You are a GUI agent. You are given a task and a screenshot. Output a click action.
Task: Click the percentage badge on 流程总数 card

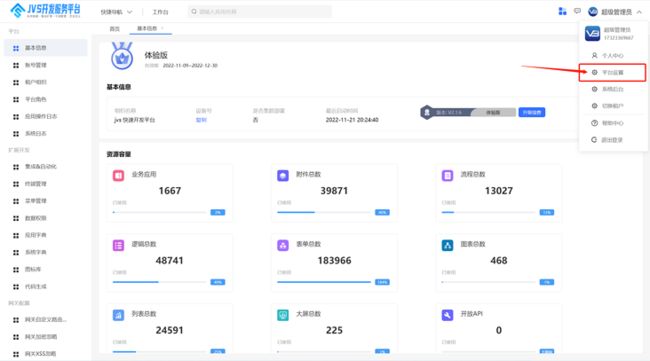pos(547,212)
